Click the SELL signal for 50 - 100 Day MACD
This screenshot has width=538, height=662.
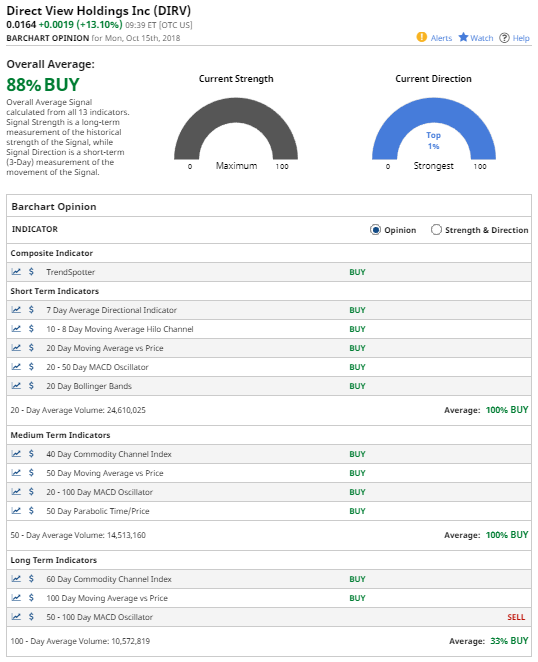516,617
